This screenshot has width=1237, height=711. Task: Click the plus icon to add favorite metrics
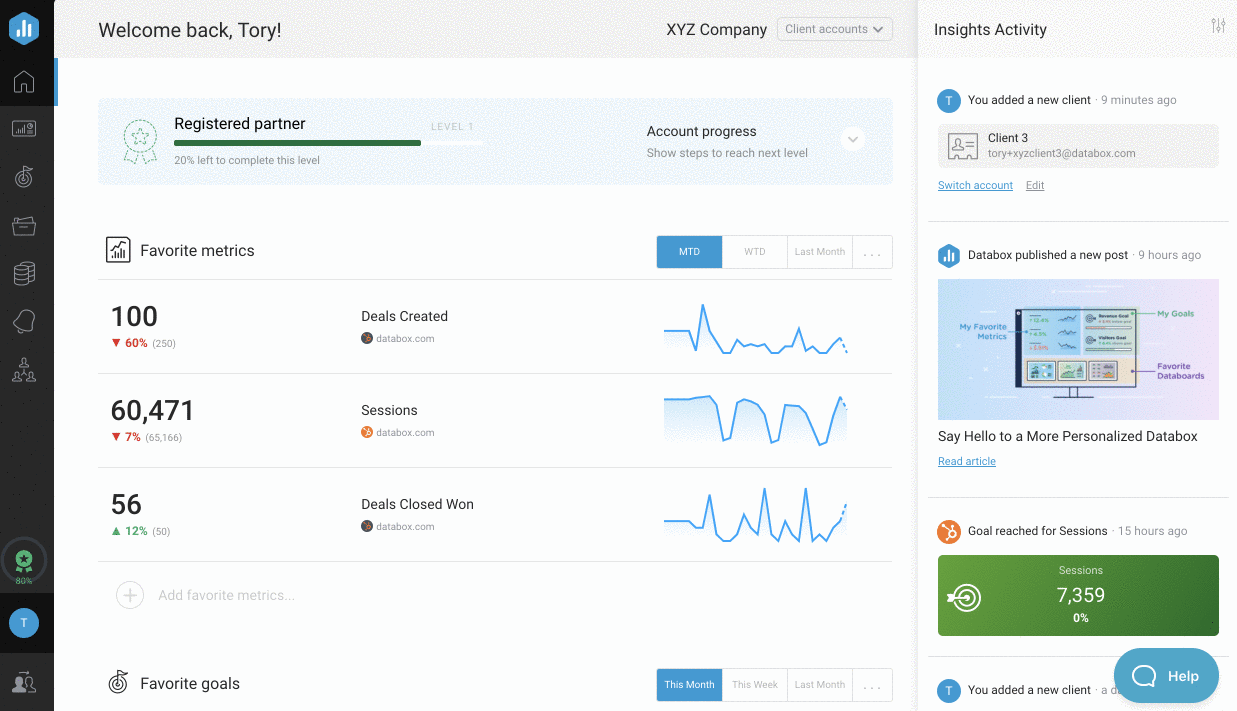click(130, 595)
